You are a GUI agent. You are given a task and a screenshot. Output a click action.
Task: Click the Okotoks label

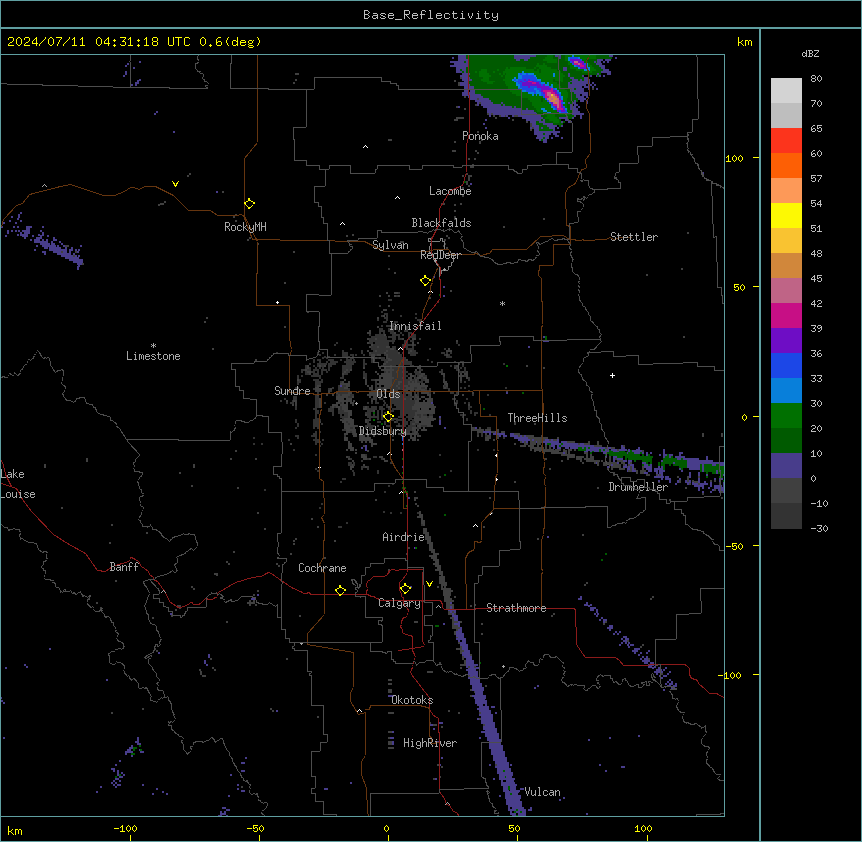coord(412,700)
